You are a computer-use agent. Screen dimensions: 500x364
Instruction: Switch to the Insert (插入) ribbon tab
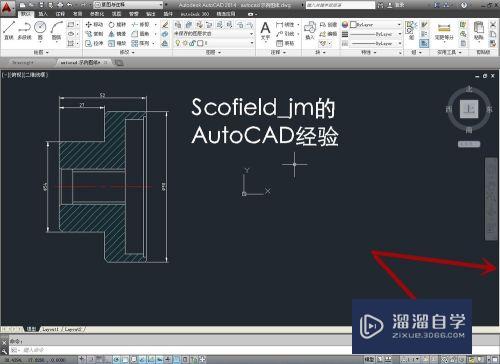click(x=43, y=14)
